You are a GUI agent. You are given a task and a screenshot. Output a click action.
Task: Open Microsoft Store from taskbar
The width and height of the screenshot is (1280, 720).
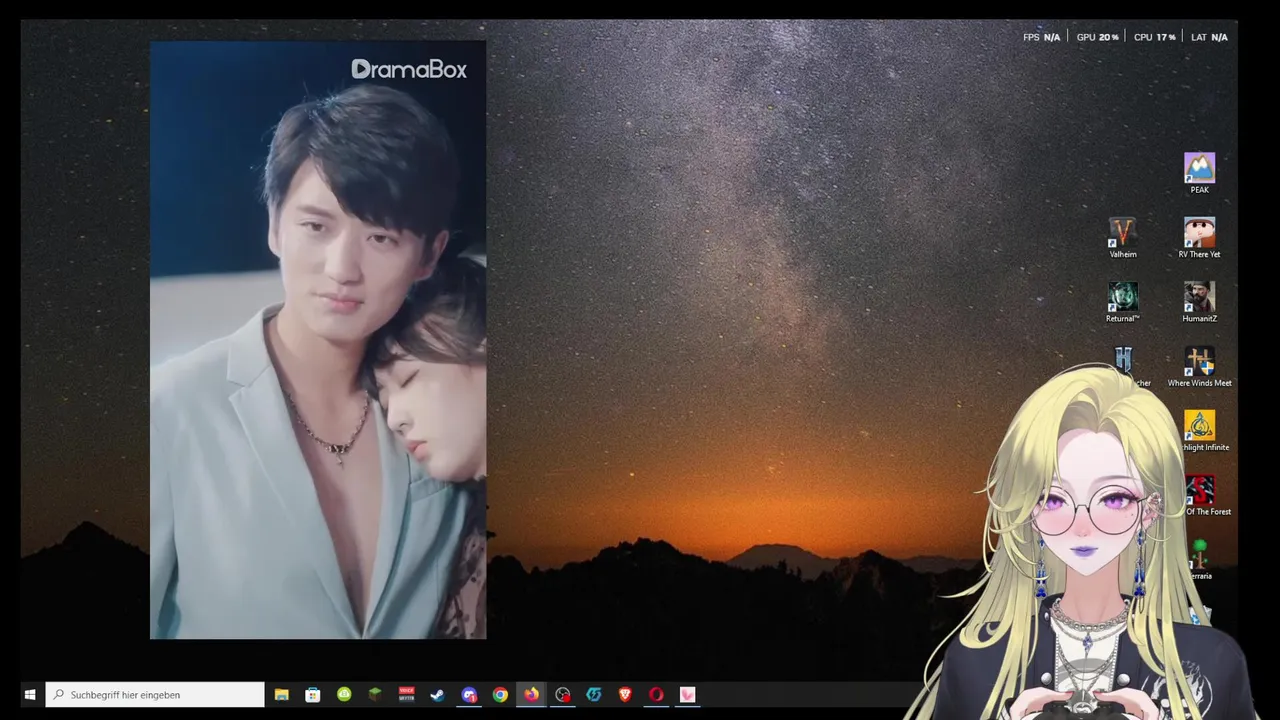313,694
